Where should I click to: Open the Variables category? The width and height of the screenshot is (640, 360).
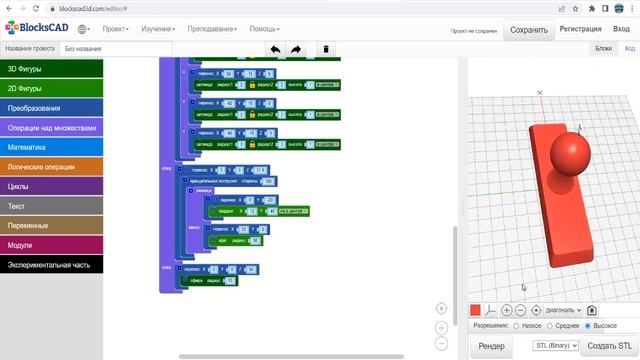click(x=51, y=226)
